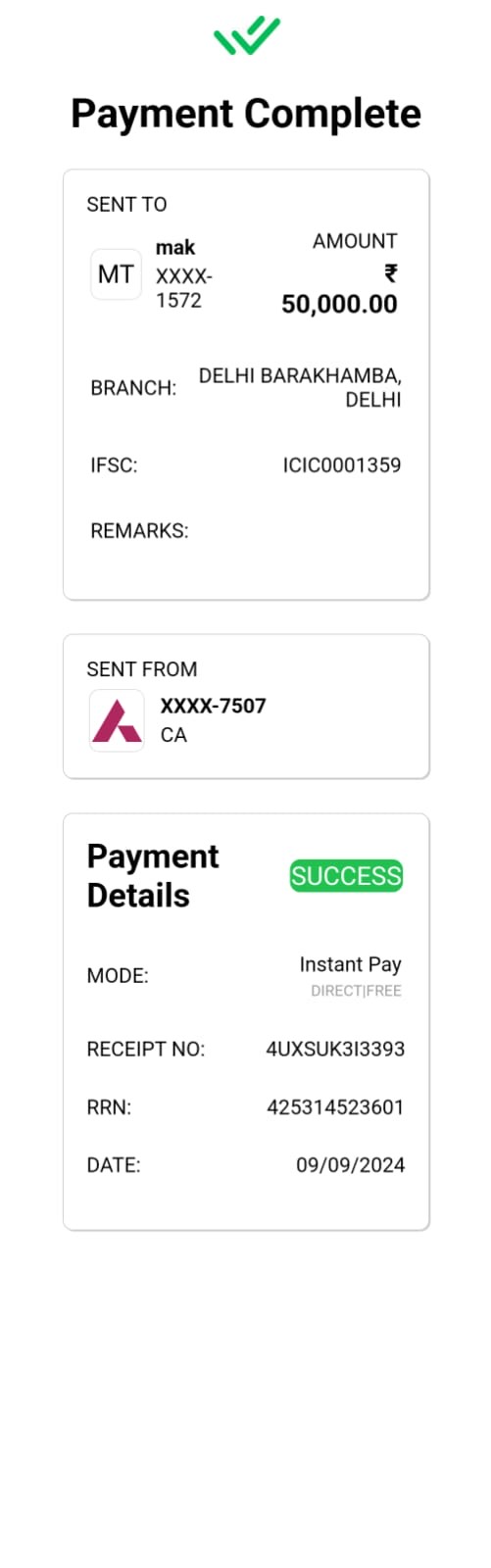The width and height of the screenshot is (491, 1568).
Task: Tap the Instant Pay mode value
Action: point(350,964)
